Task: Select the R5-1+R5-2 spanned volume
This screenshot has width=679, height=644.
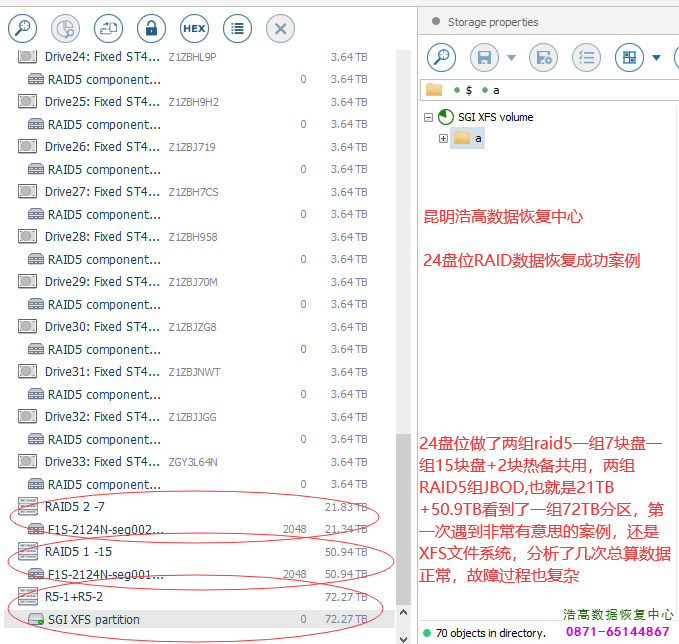Action: 73,597
